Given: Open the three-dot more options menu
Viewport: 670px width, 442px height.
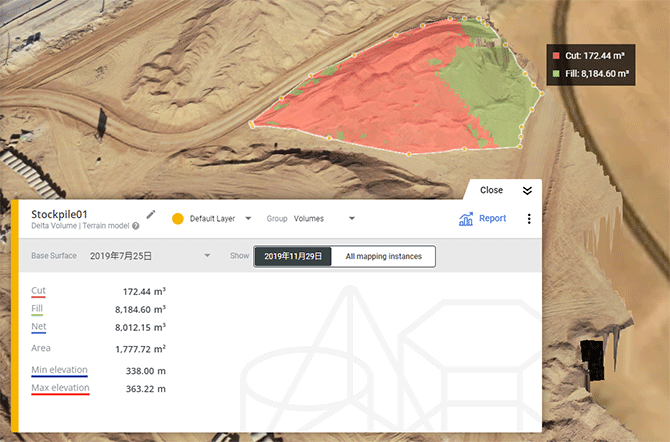Looking at the screenshot, I should coord(529,219).
